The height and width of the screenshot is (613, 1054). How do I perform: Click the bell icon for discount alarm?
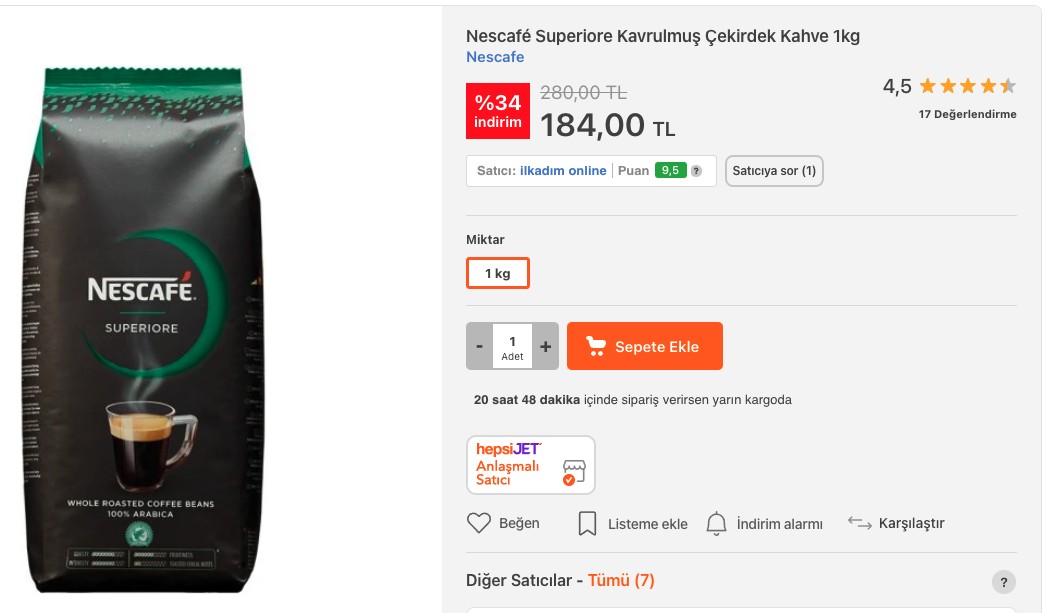(x=716, y=523)
